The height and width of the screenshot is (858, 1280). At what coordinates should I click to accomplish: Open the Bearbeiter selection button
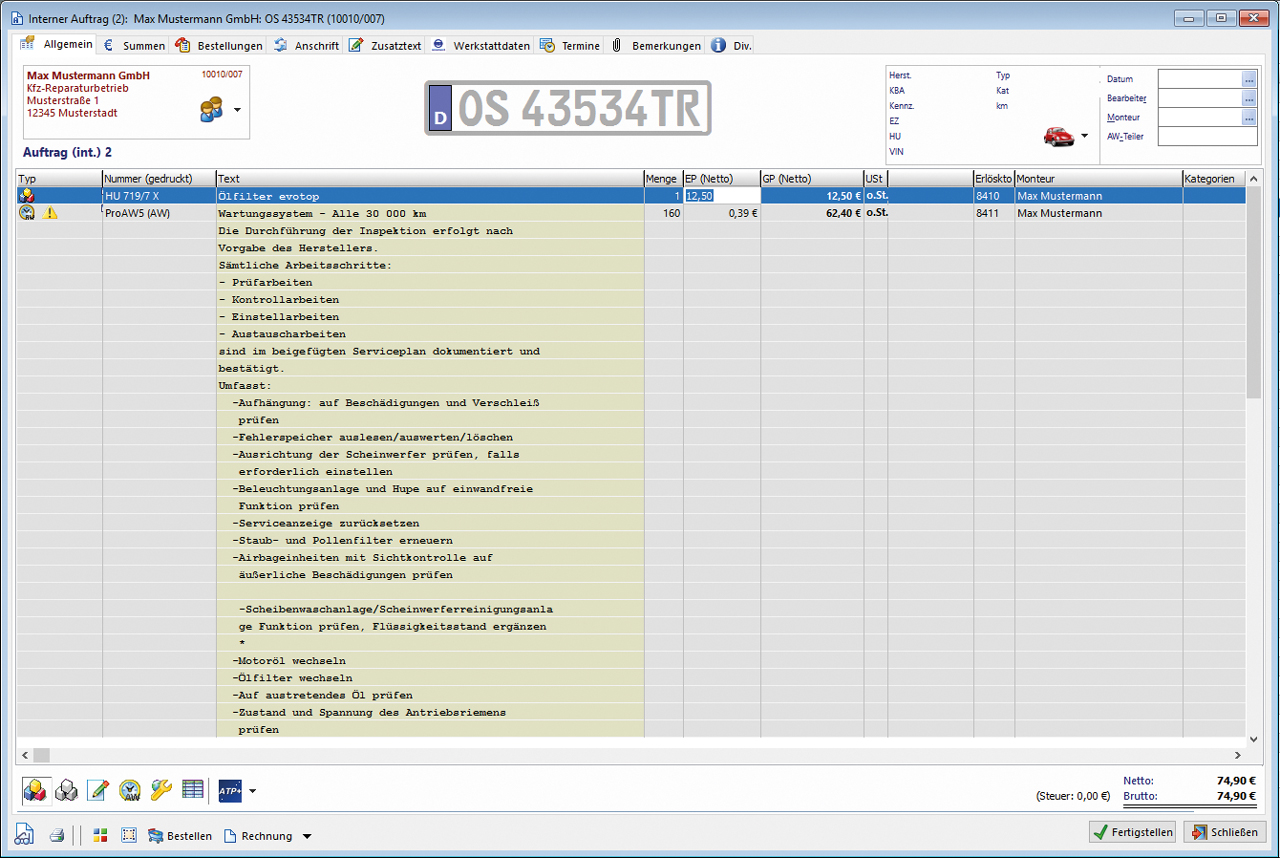pos(1249,98)
